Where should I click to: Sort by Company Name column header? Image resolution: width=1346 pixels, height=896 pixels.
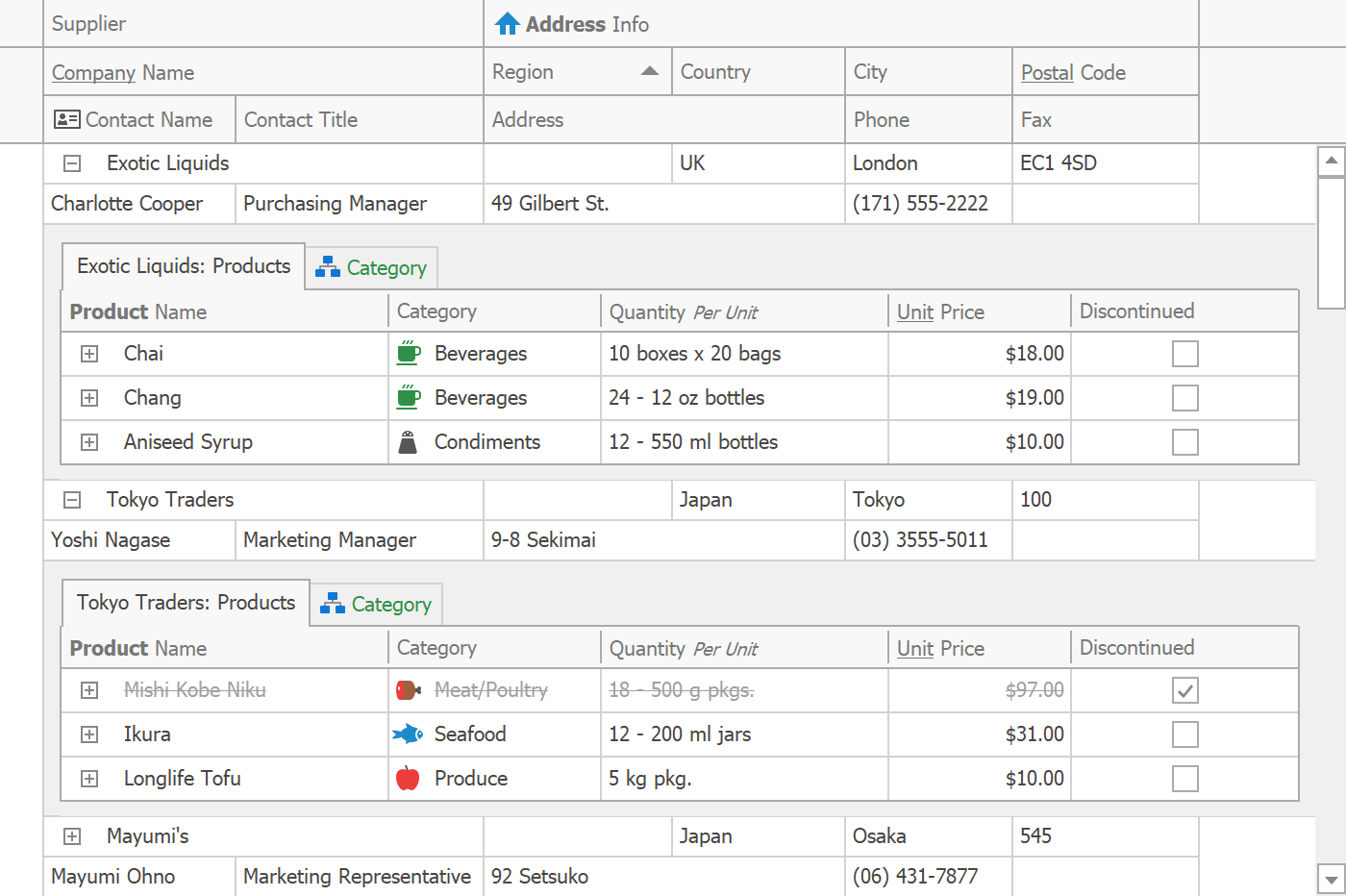pos(123,72)
